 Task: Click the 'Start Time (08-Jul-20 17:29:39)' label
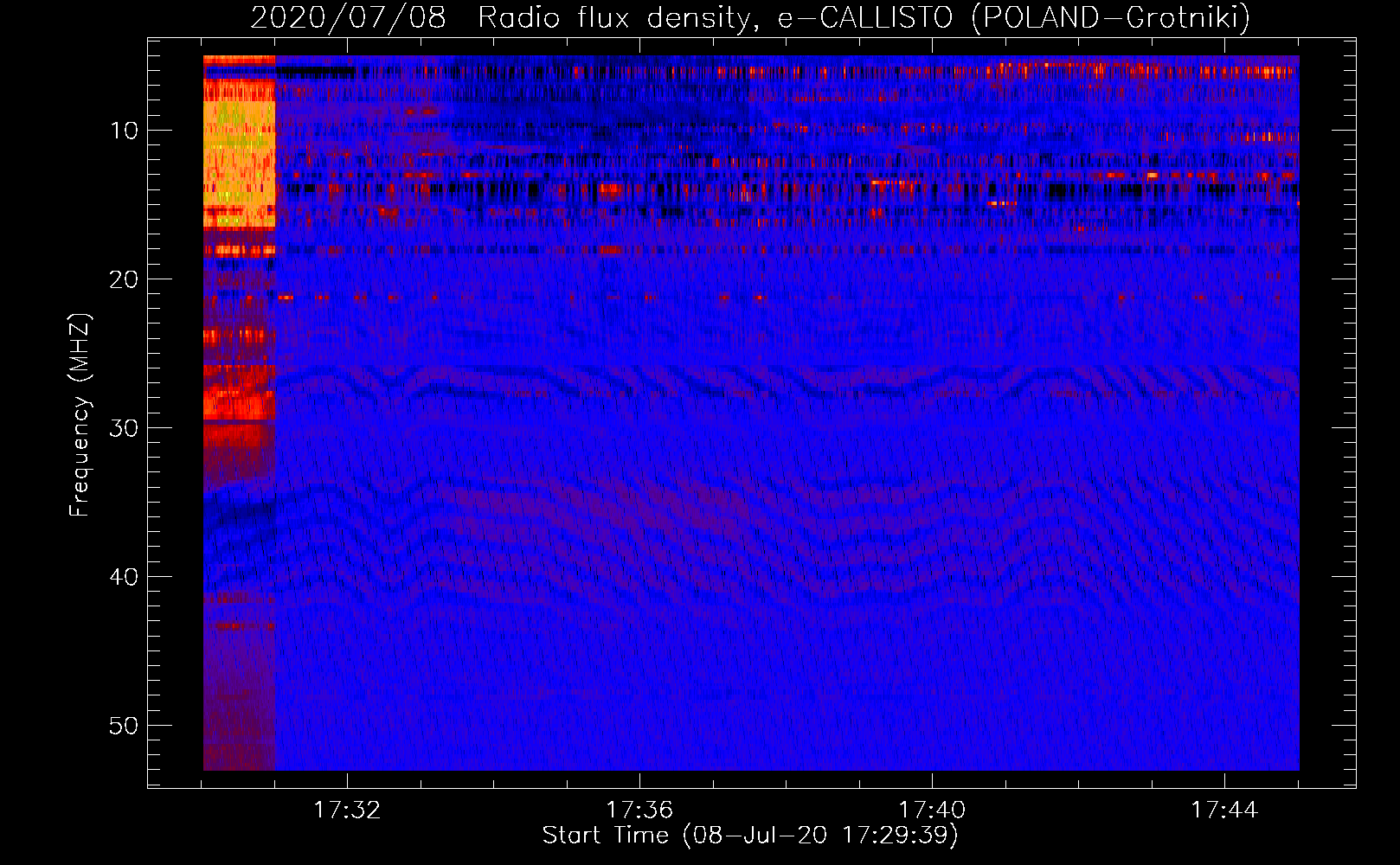coord(750,836)
